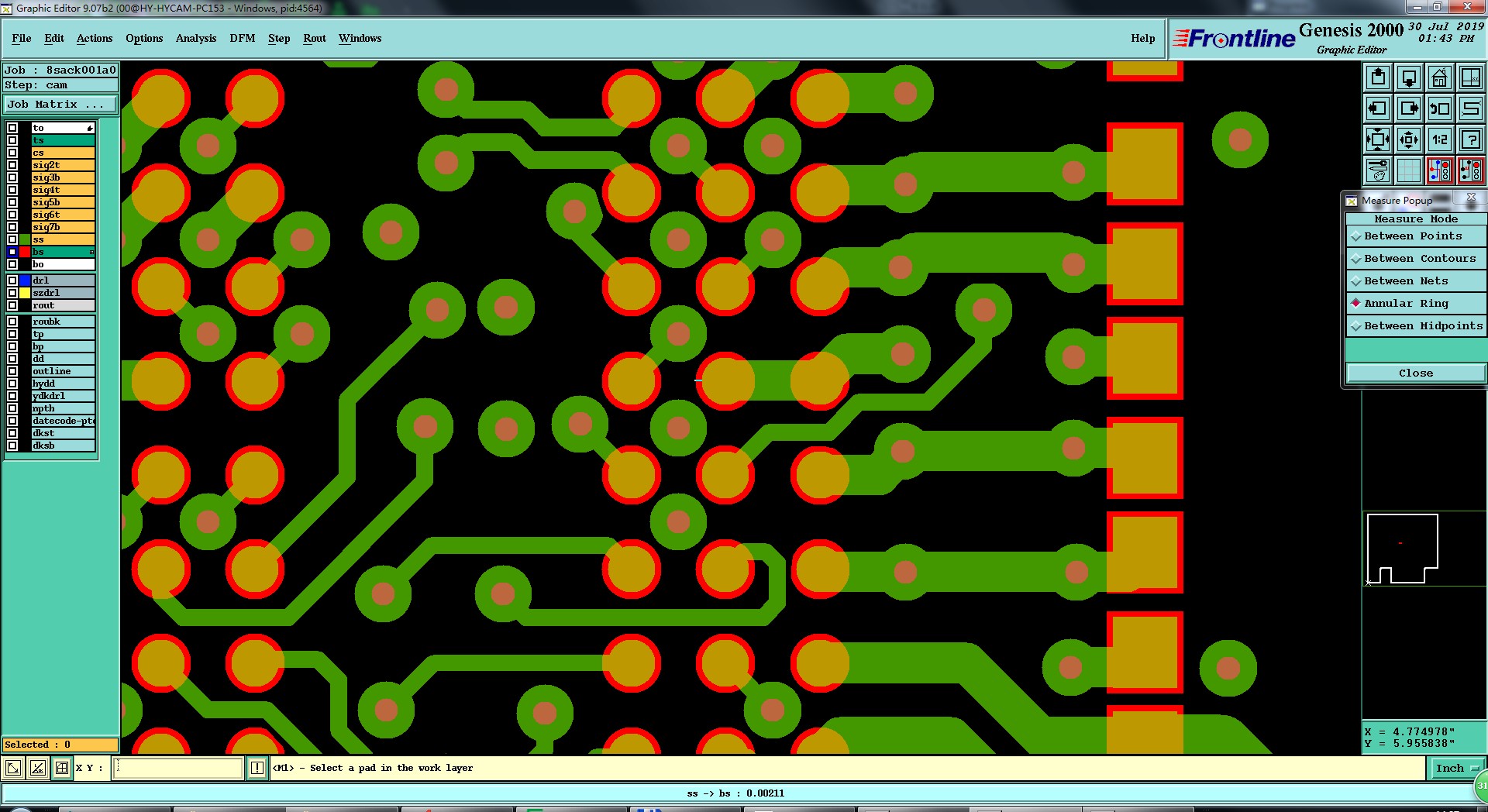Click the previous view undo icon
The image size is (1488, 812).
pos(1439,108)
